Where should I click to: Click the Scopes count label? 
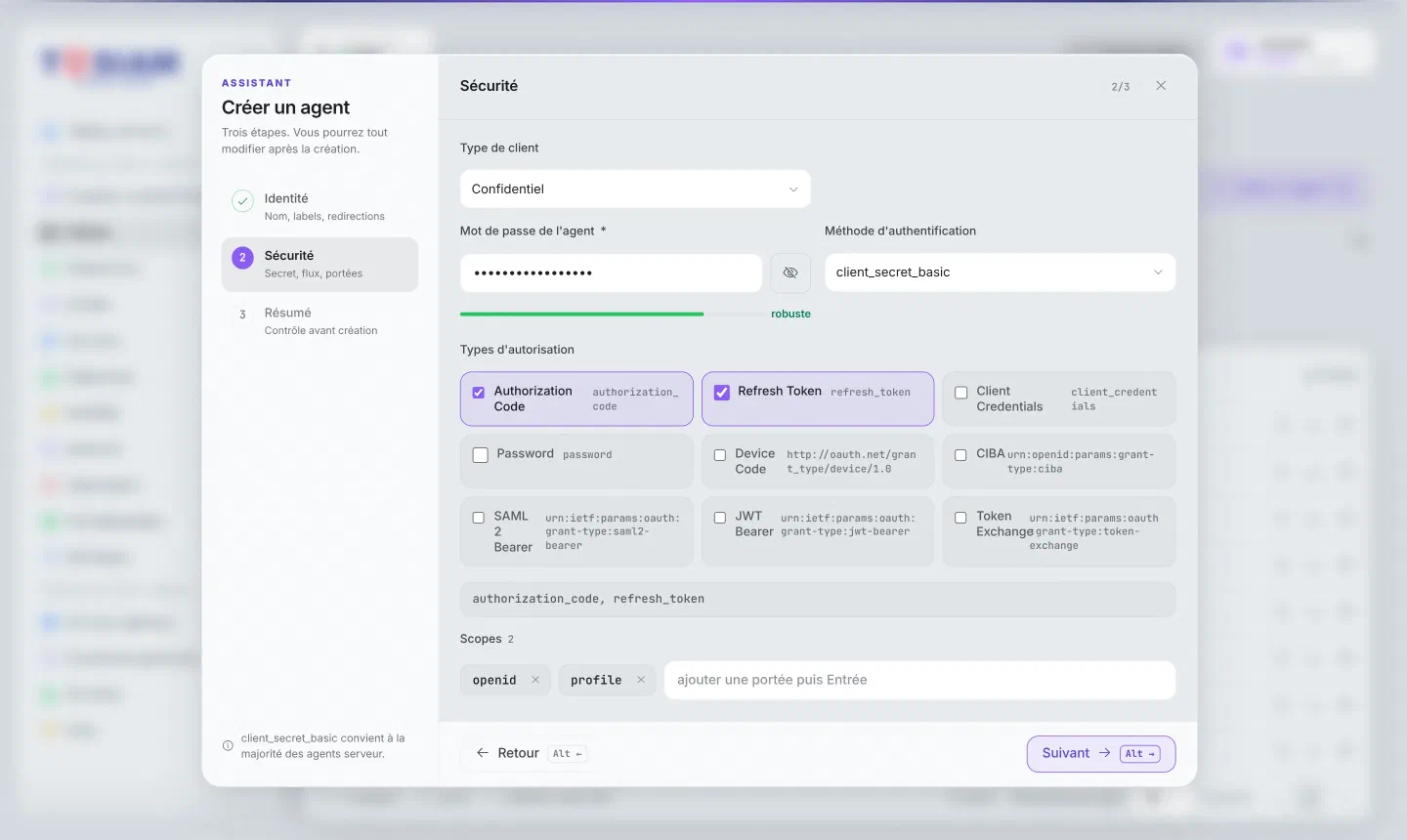click(x=511, y=639)
